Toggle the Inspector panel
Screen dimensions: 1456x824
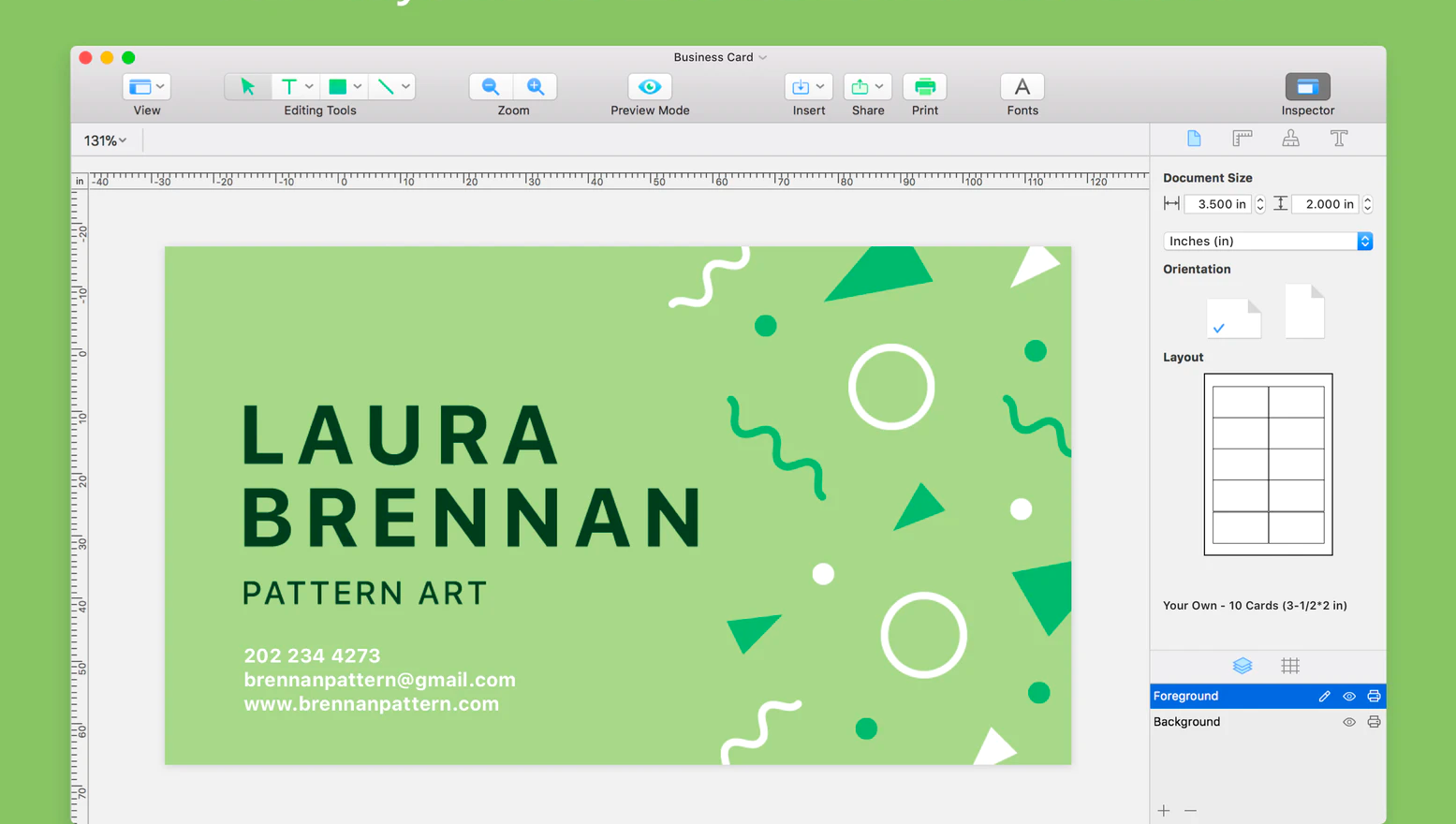click(x=1308, y=86)
